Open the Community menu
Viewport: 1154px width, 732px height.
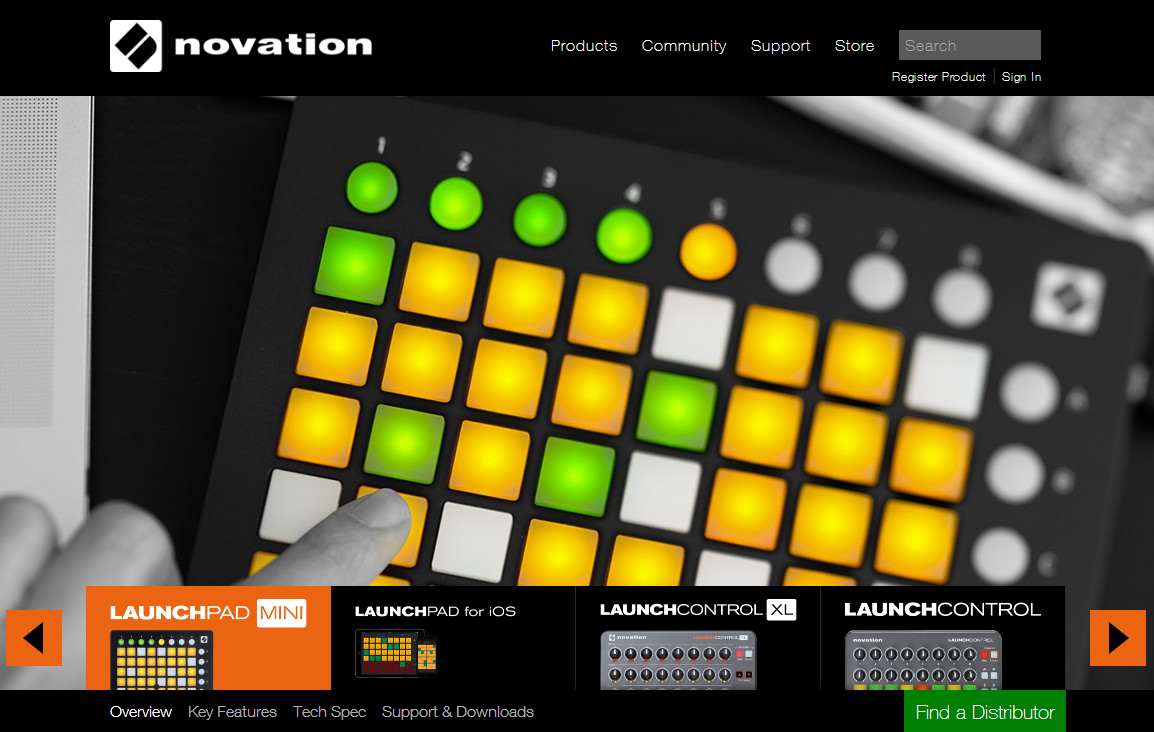(x=684, y=46)
